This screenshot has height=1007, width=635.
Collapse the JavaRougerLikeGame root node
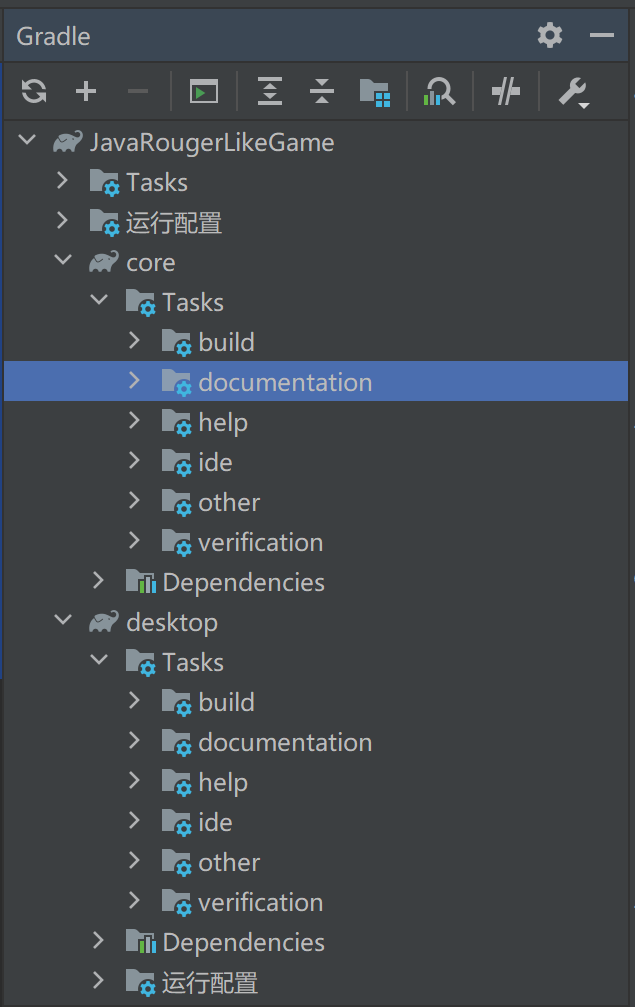click(28, 142)
